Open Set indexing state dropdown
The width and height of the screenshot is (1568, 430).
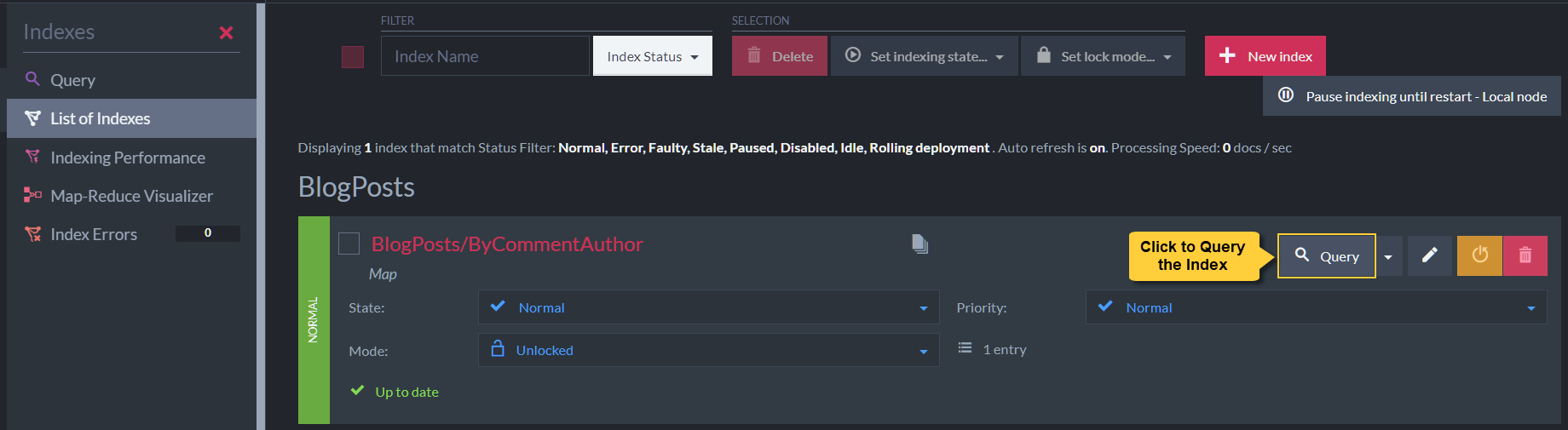click(x=925, y=56)
